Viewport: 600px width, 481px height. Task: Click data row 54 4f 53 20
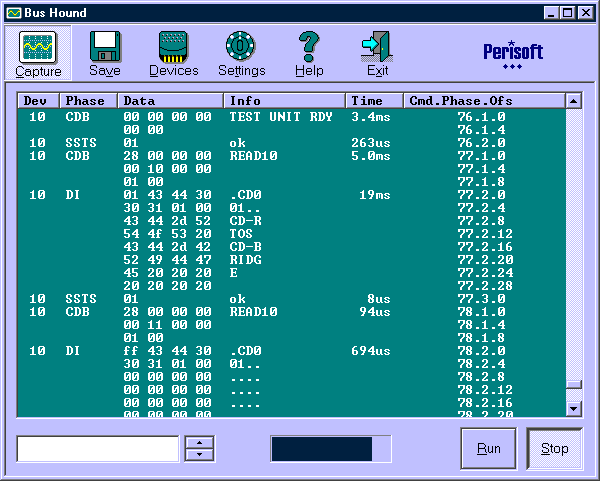[x=167, y=234]
